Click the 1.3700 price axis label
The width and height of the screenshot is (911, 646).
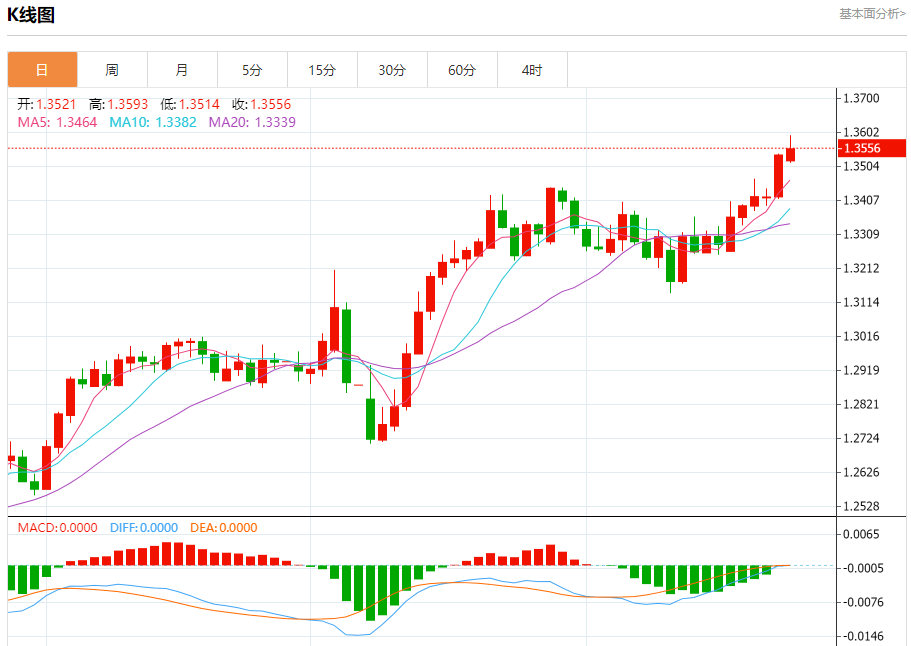pos(861,98)
